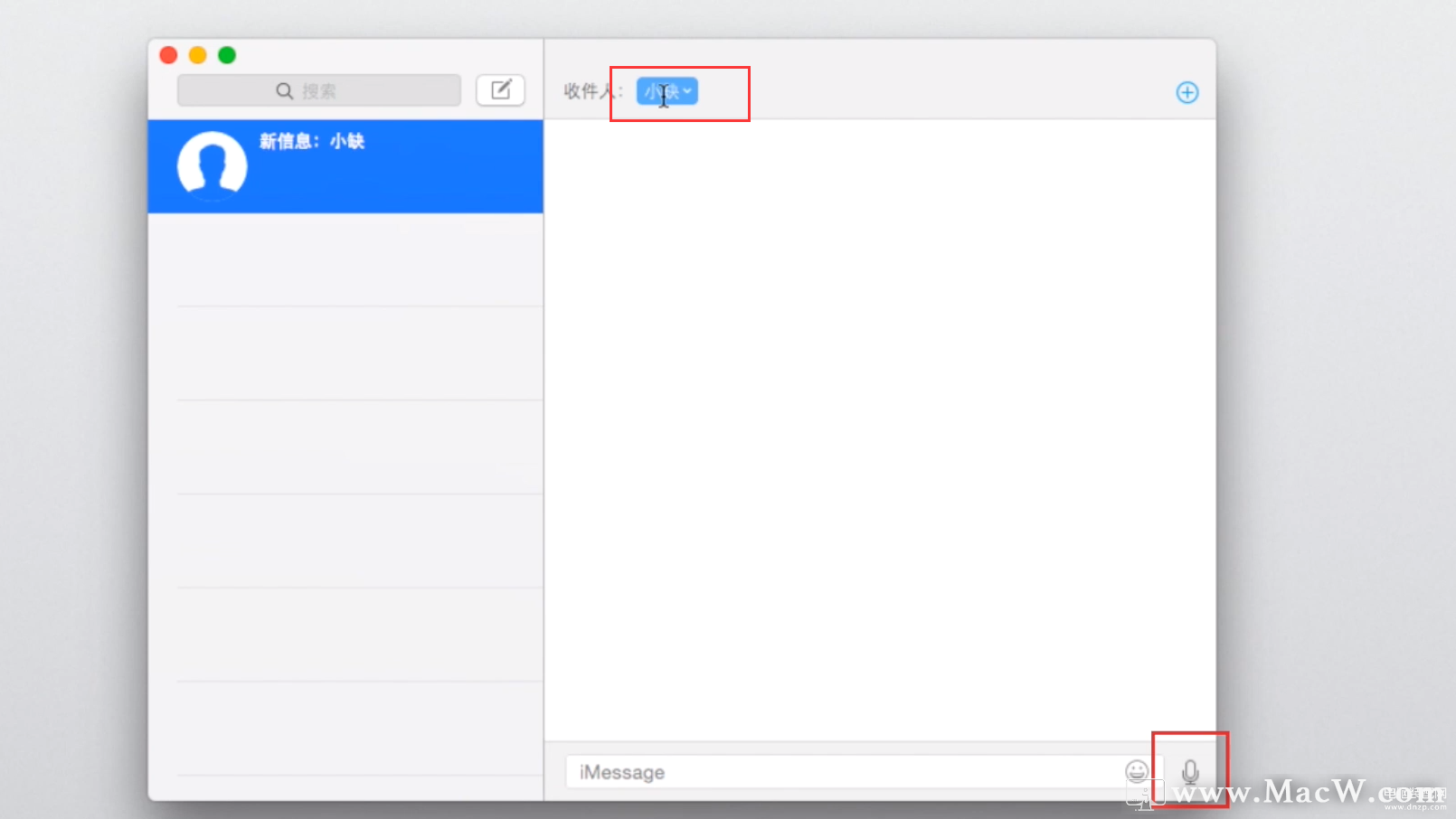Add a contact with the plus icon
The image size is (1456, 819).
(x=1187, y=92)
